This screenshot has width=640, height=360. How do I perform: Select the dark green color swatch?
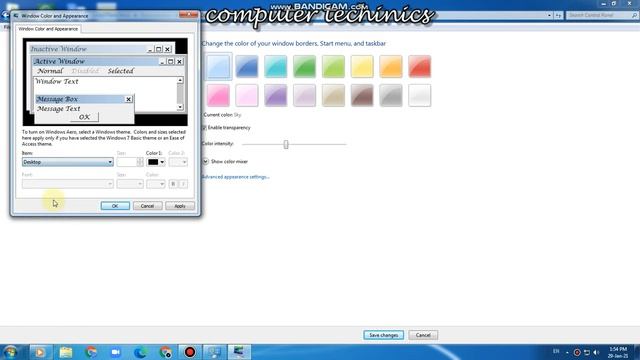[304, 66]
